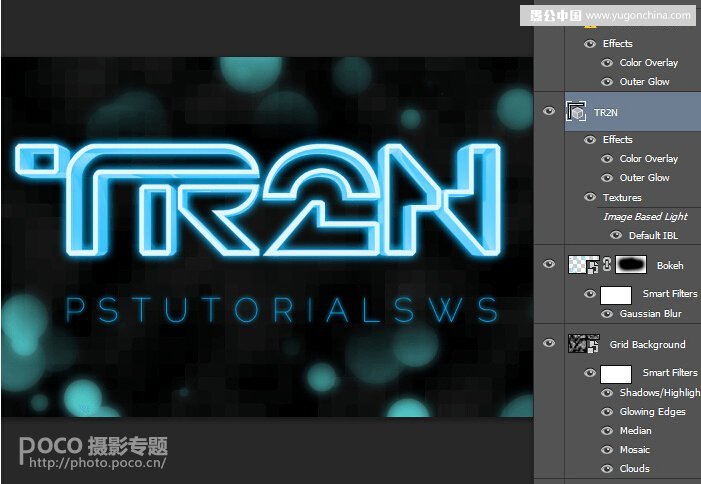Click the Image Based Light label

pyautogui.click(x=645, y=217)
